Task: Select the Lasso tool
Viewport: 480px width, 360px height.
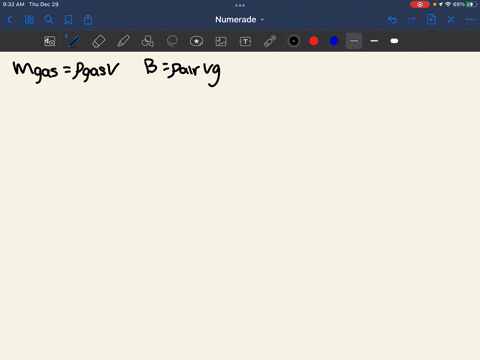Action: tap(172, 41)
